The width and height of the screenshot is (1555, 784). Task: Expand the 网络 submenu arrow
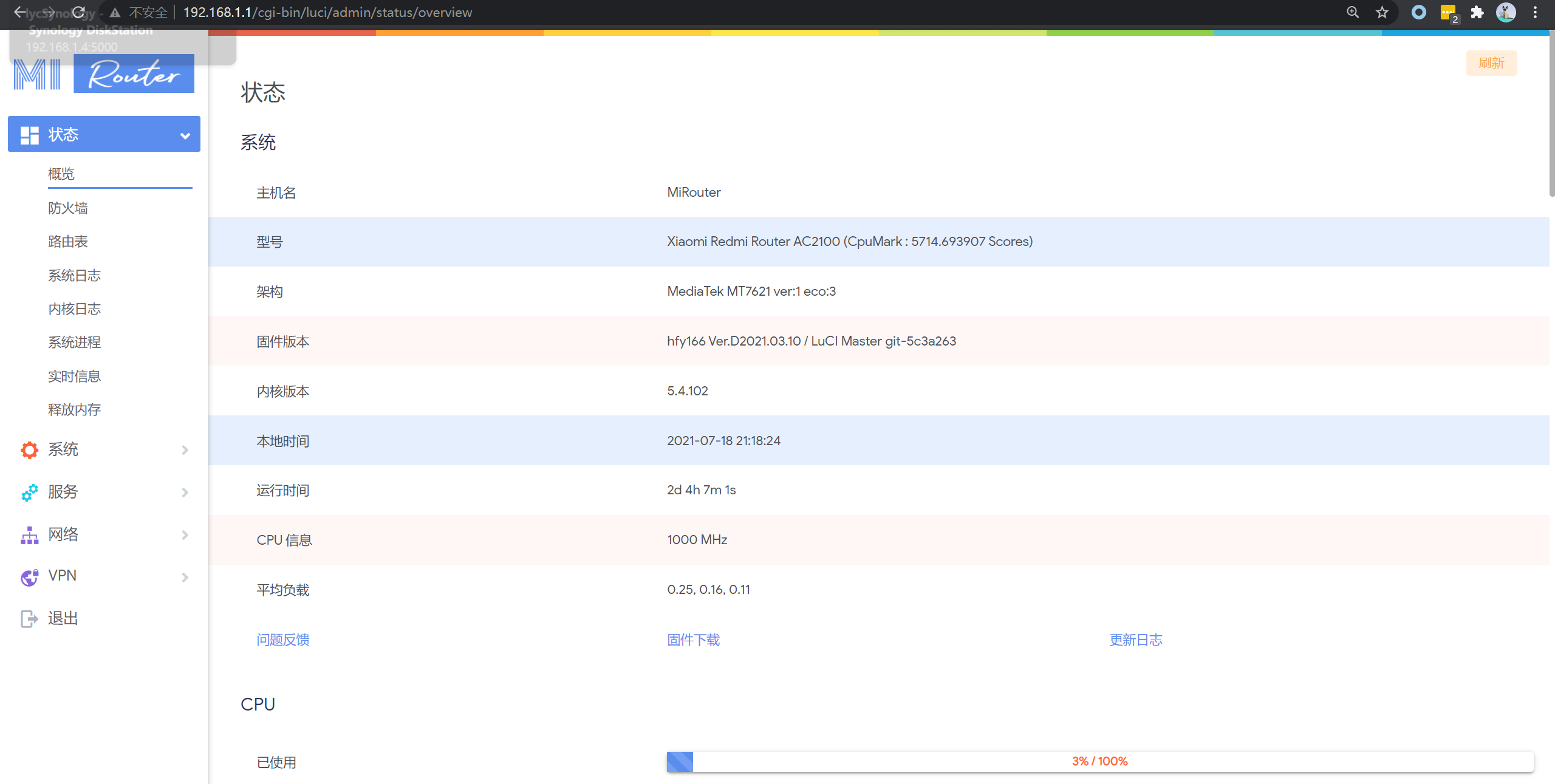pyautogui.click(x=185, y=534)
